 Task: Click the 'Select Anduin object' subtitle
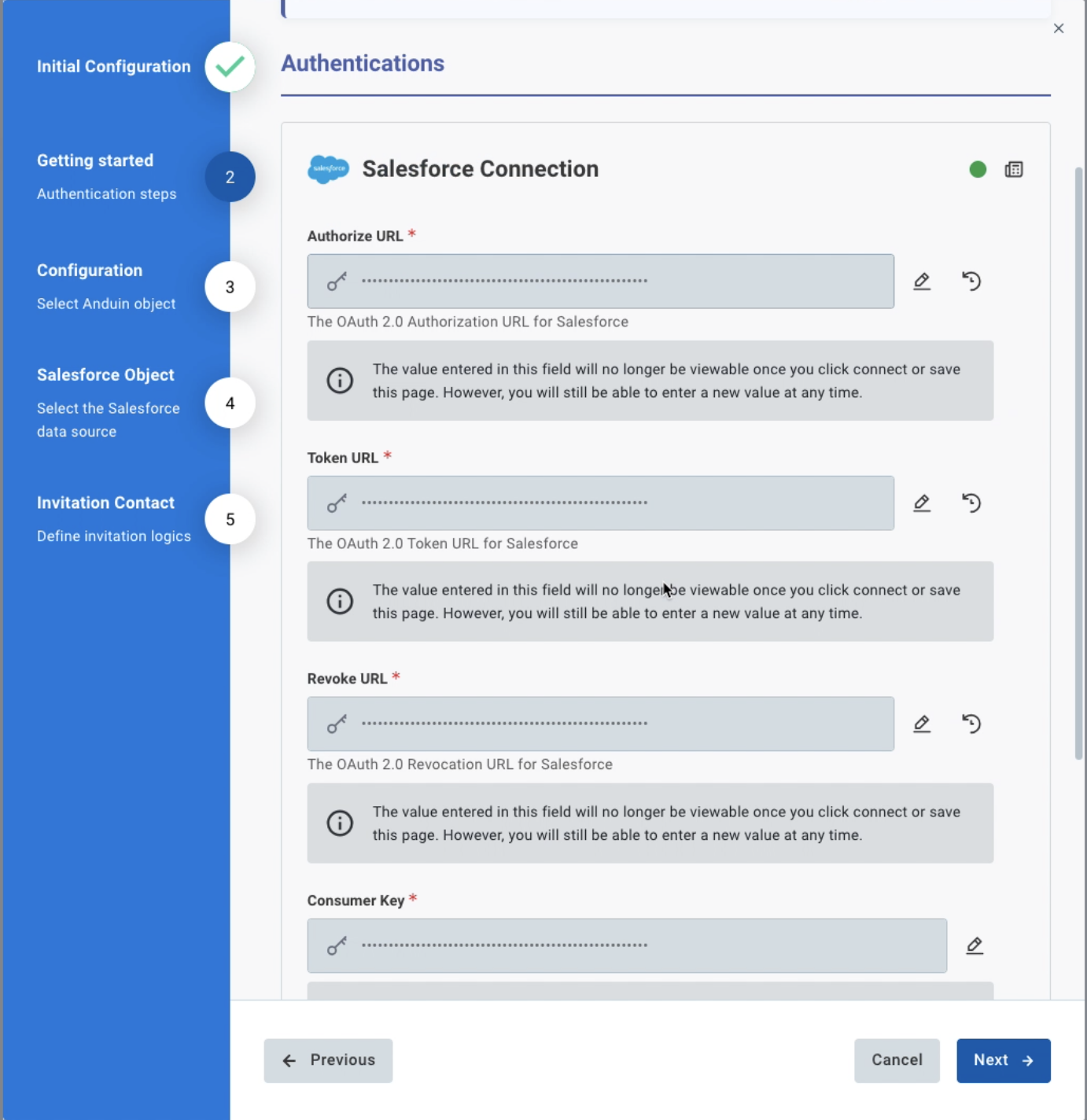106,304
